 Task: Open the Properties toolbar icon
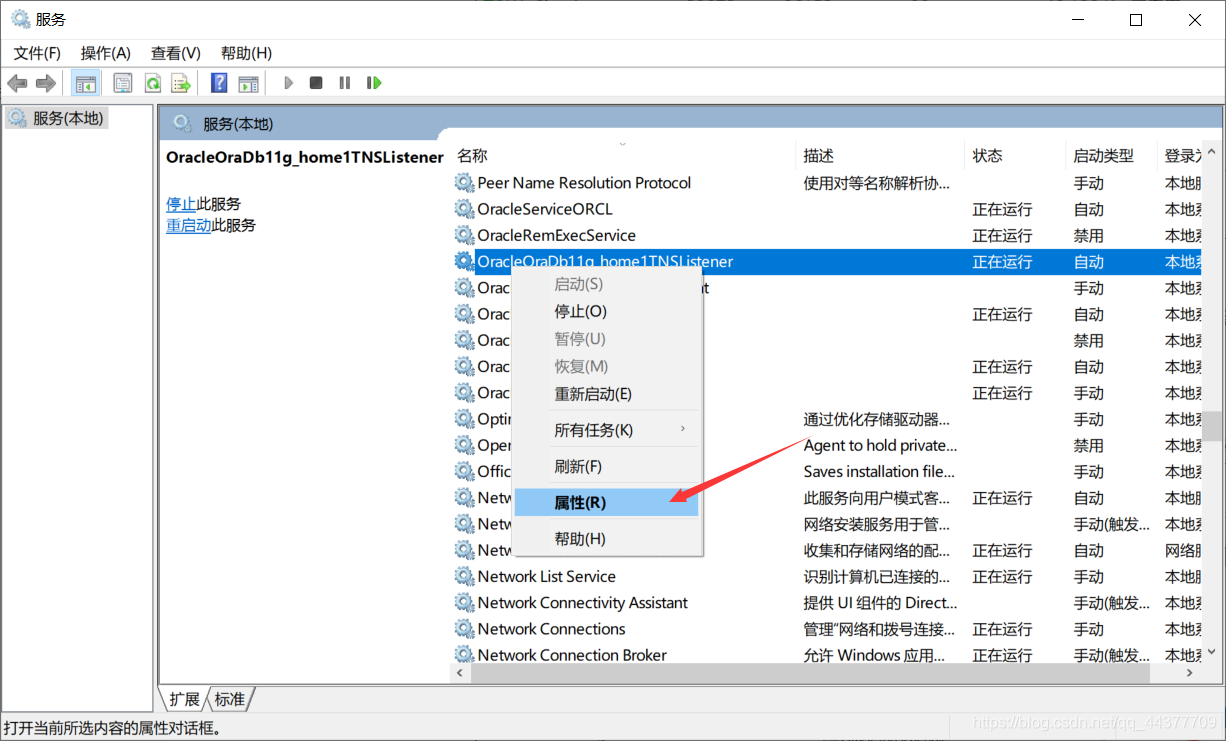point(123,83)
